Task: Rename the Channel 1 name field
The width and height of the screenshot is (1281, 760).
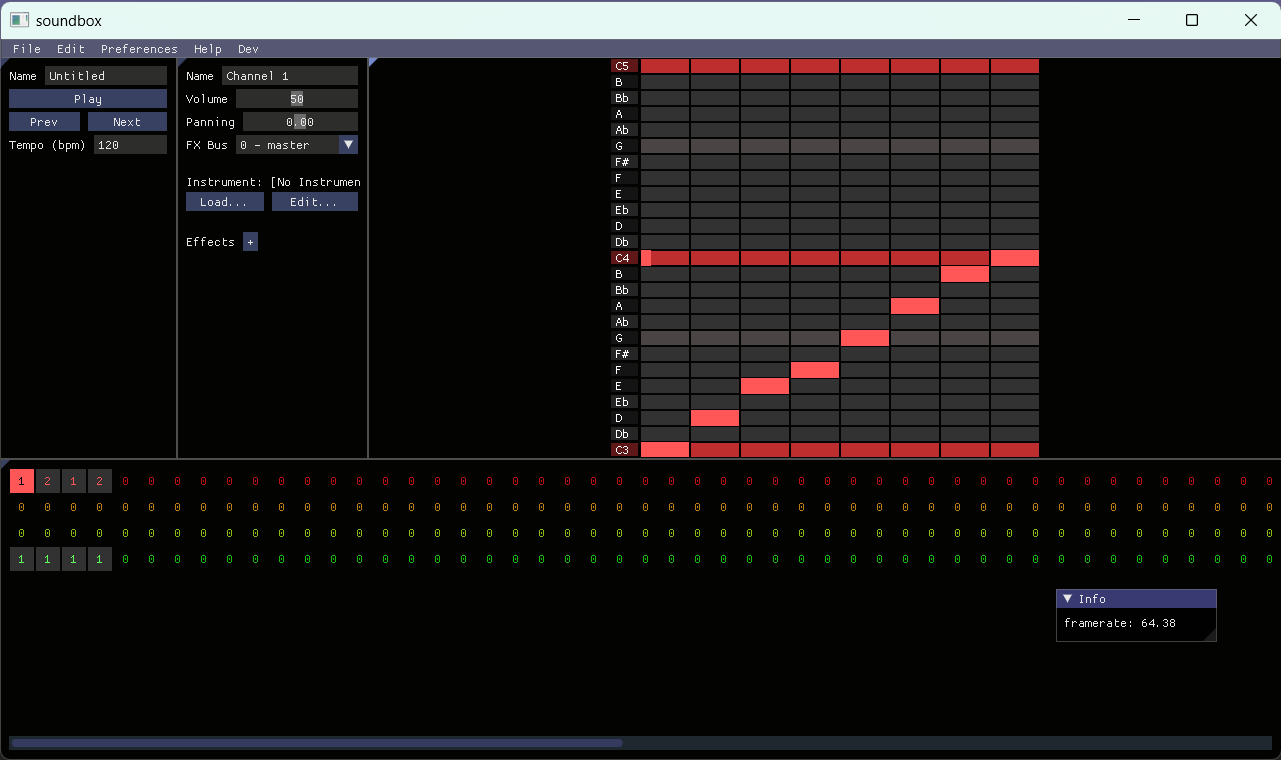Action: click(x=290, y=75)
